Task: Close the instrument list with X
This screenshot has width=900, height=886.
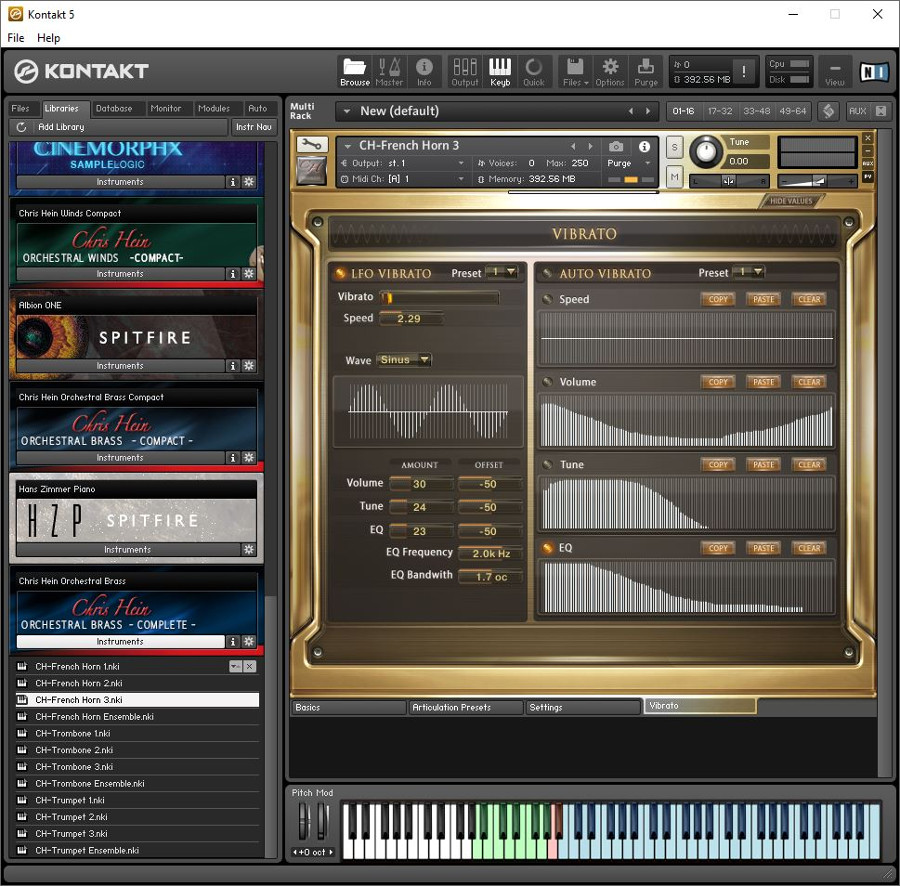Action: click(x=249, y=666)
